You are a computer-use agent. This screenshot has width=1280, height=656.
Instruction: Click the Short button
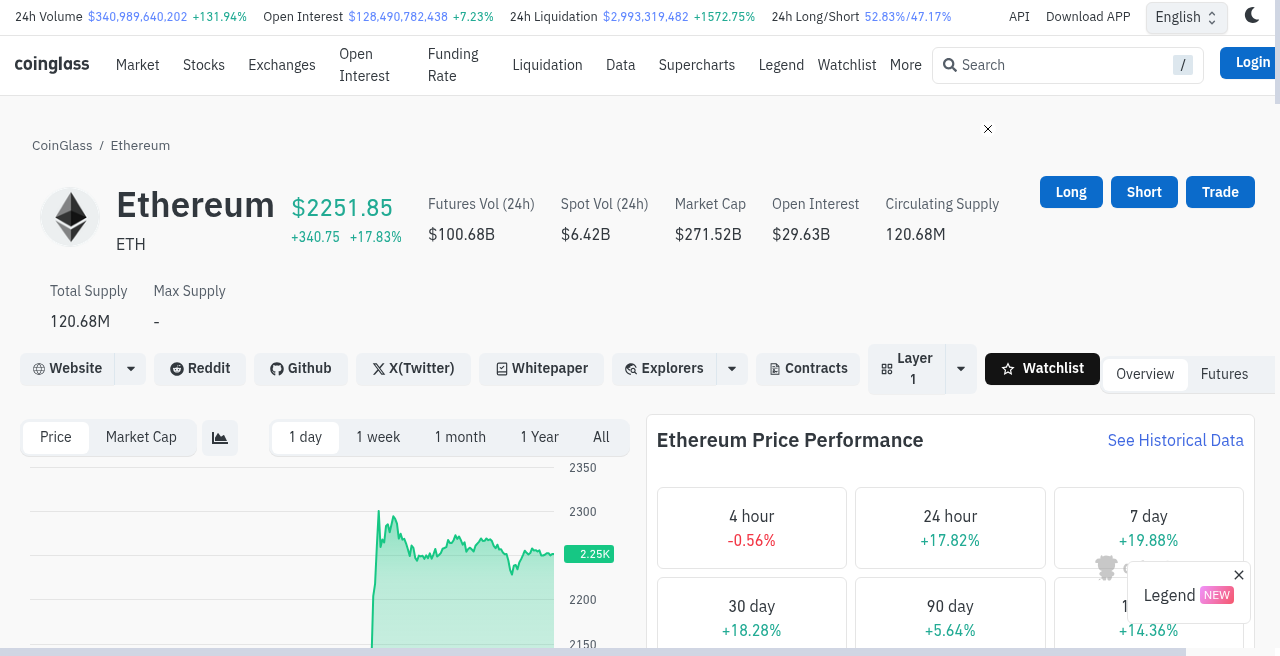click(1144, 192)
